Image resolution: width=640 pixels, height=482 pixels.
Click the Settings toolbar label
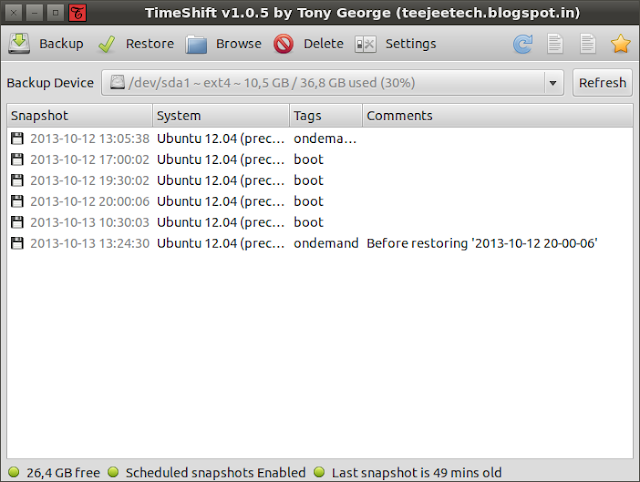411,44
